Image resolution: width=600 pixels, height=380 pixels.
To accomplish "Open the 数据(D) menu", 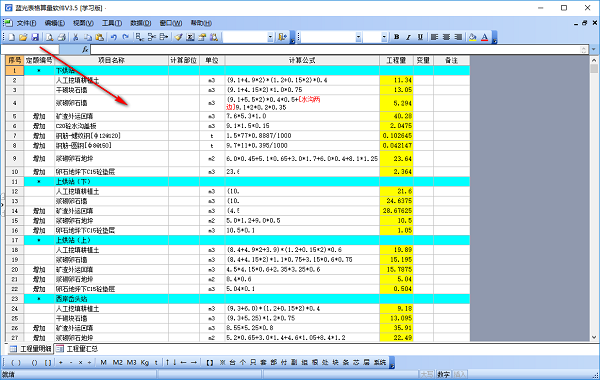I will point(141,23).
